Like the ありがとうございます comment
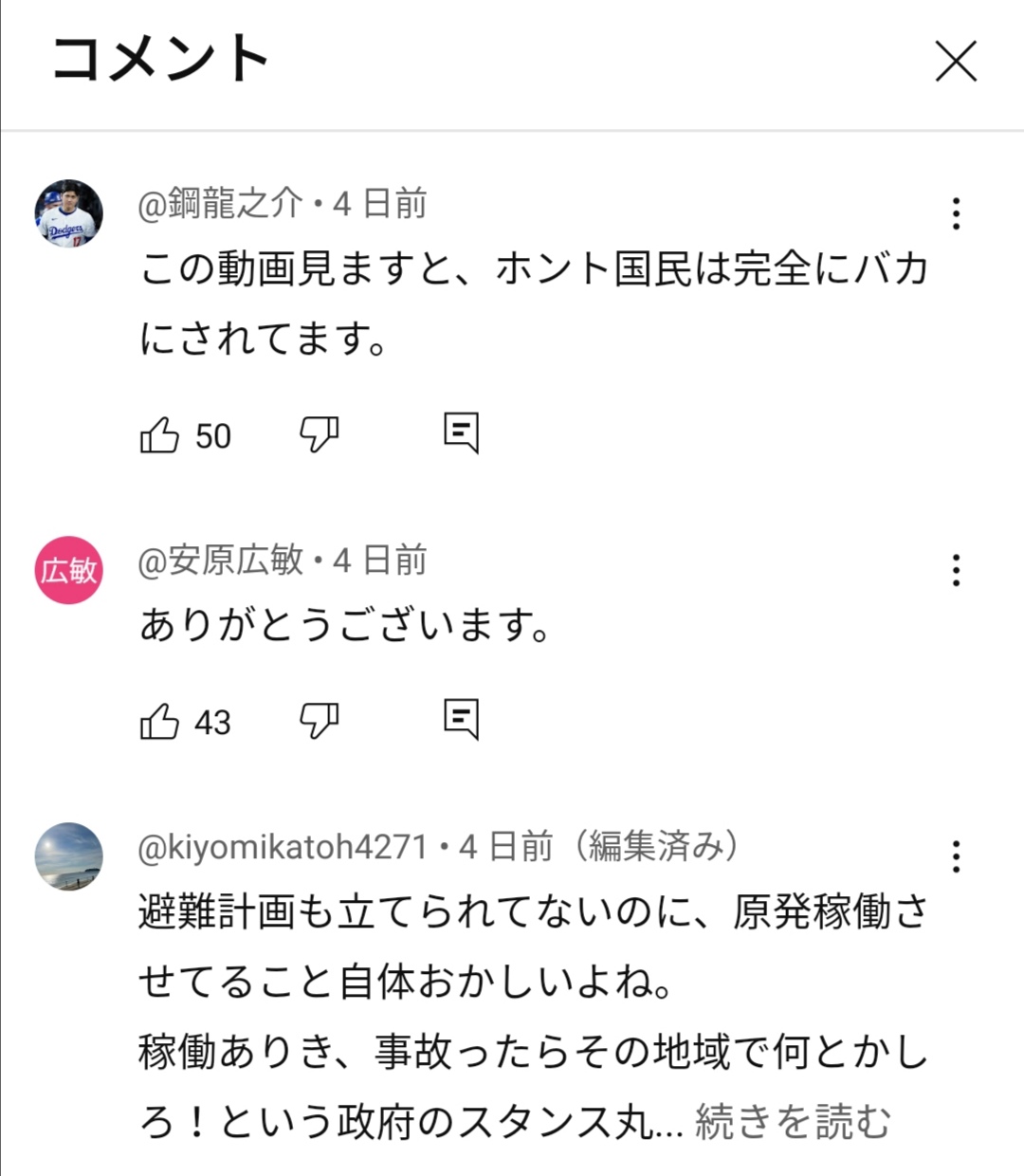Image resolution: width=1024 pixels, height=1176 pixels. tap(159, 722)
